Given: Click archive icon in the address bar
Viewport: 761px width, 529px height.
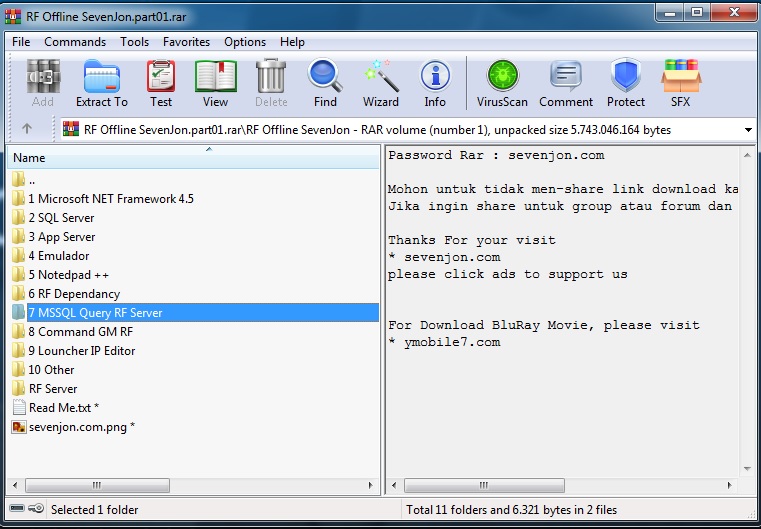Looking at the screenshot, I should 71,129.
